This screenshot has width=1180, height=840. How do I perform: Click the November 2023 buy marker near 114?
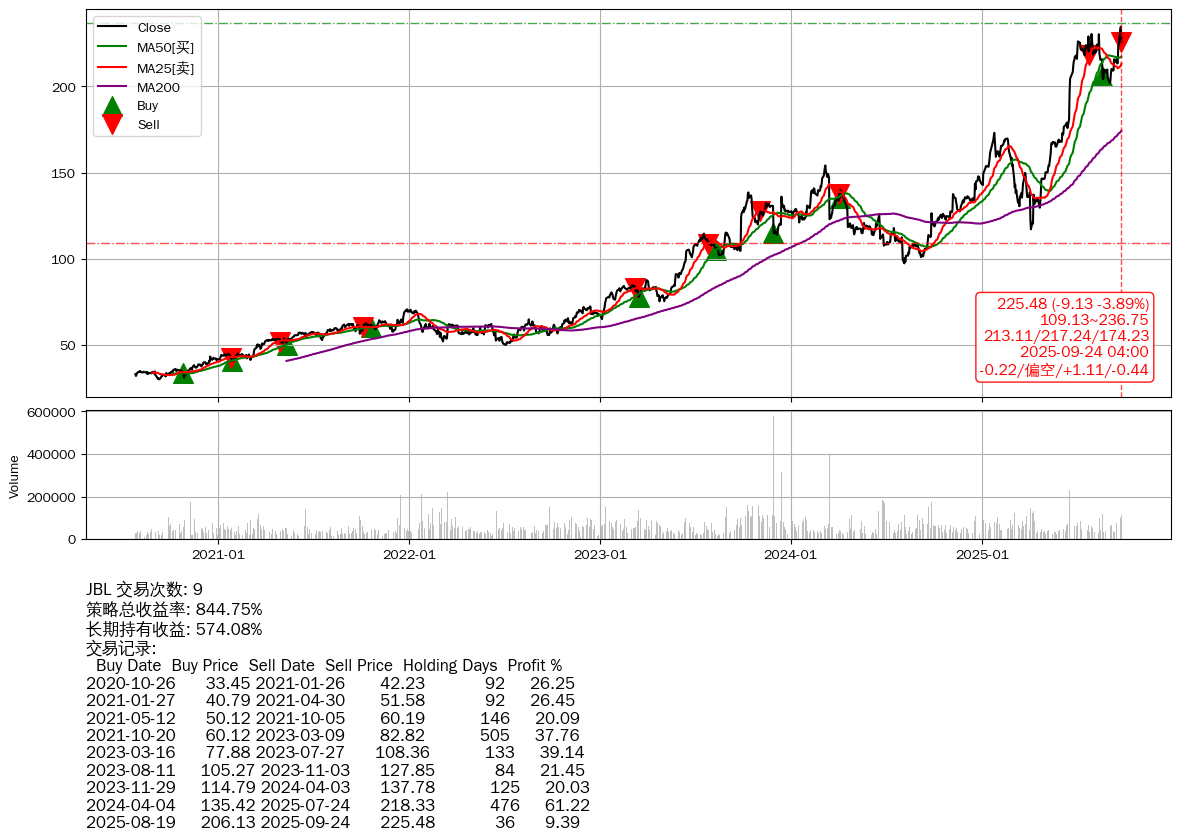pyautogui.click(x=773, y=233)
